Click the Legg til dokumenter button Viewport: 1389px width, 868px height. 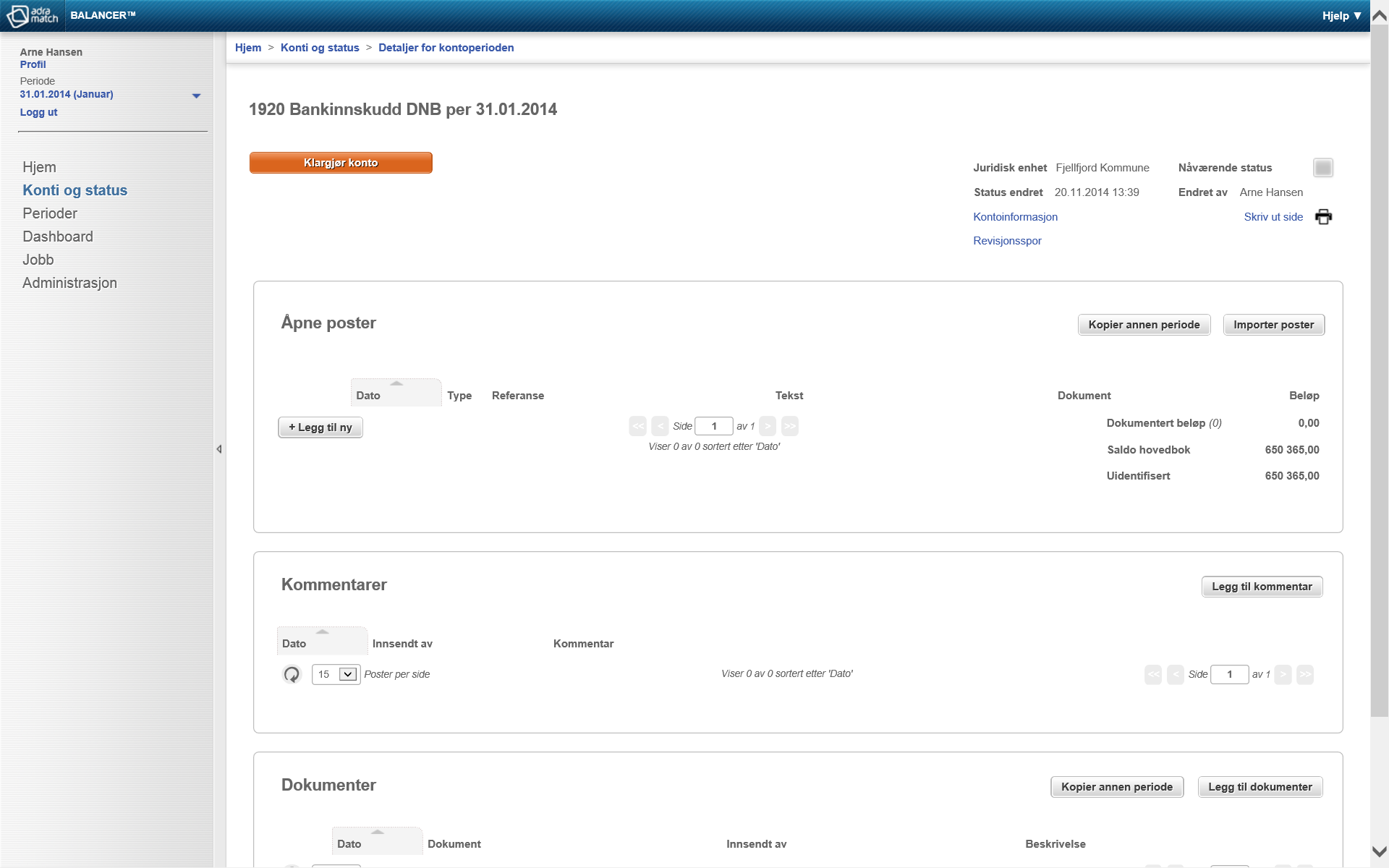[1260, 787]
